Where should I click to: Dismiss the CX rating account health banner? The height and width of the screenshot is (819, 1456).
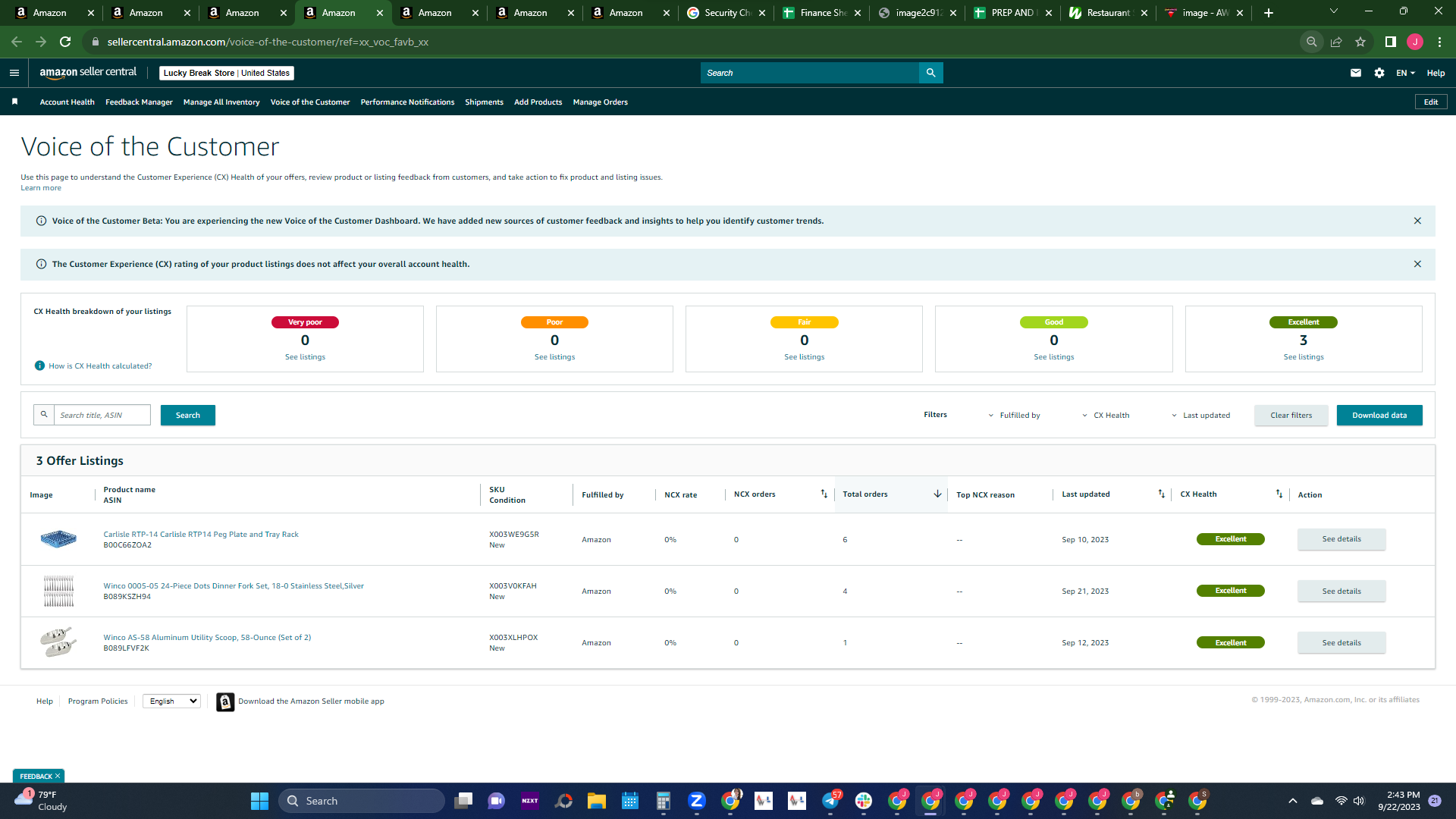[x=1417, y=264]
